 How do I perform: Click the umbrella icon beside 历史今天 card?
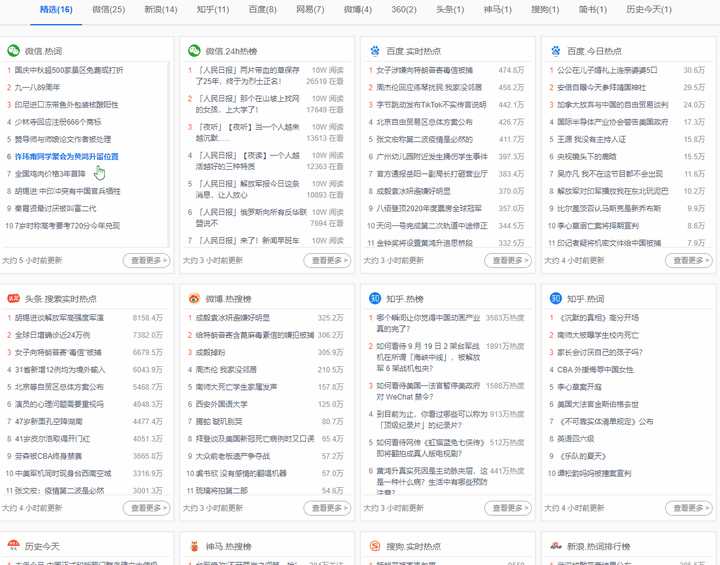click(13, 546)
